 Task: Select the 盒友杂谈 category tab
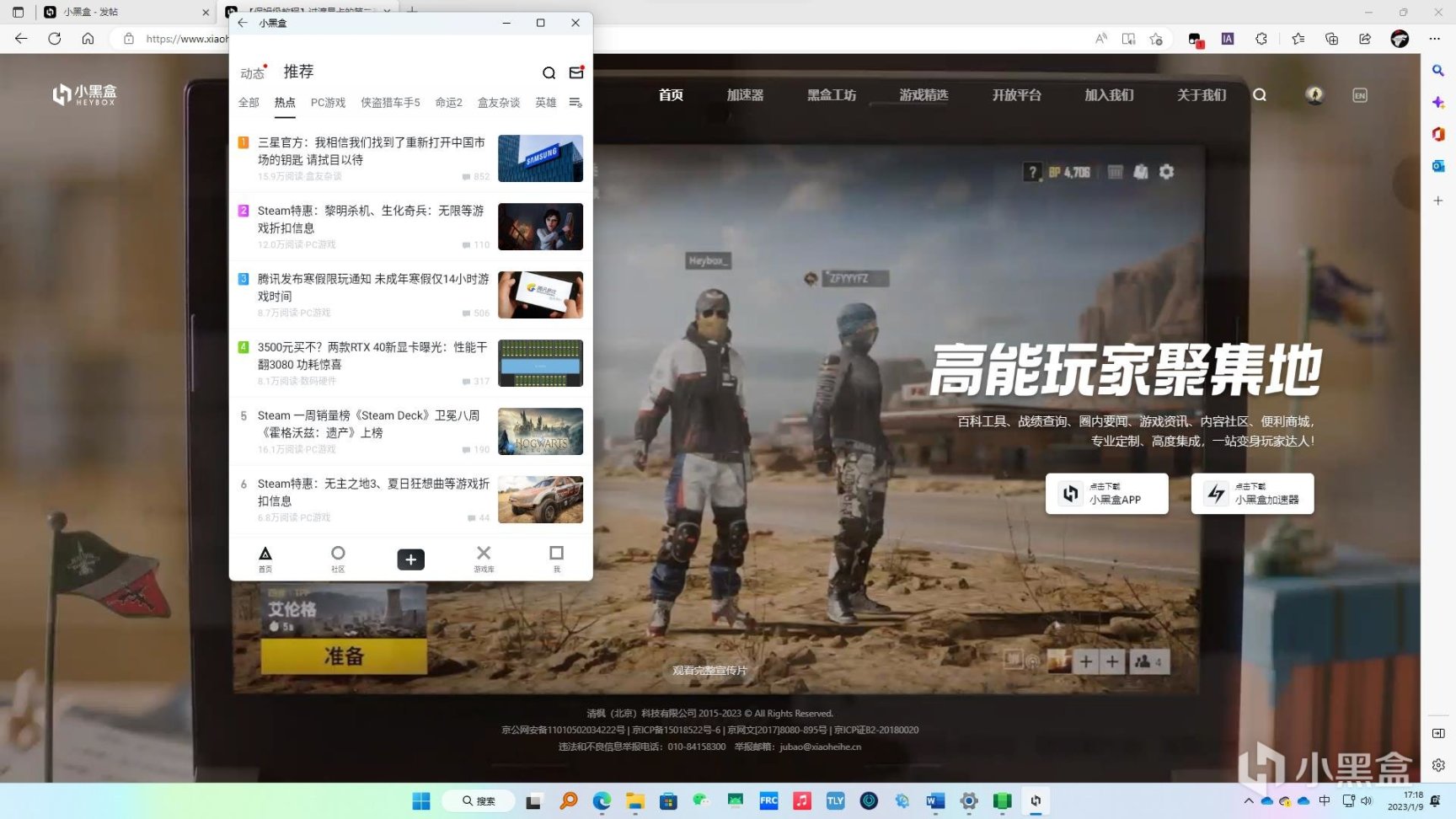499,103
